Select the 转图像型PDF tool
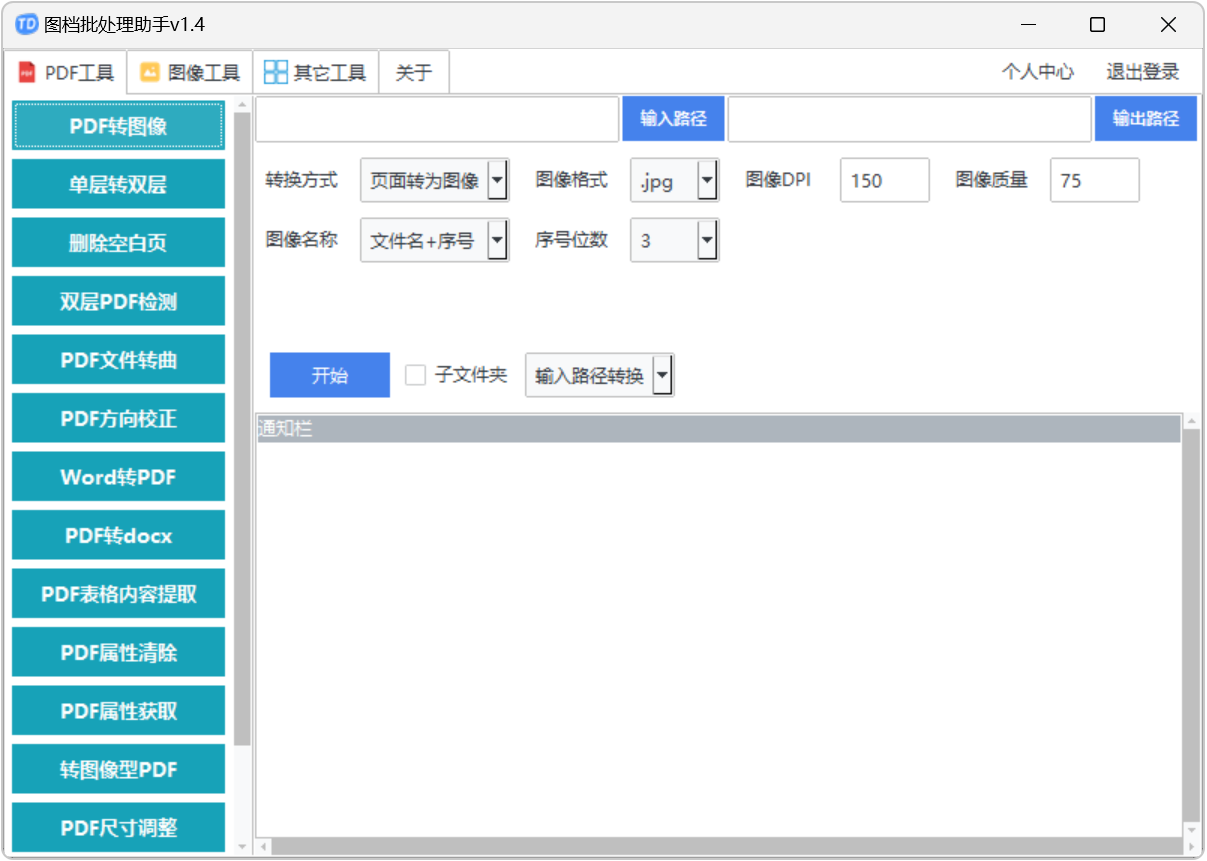Viewport: 1207px width, 861px height. [x=118, y=770]
